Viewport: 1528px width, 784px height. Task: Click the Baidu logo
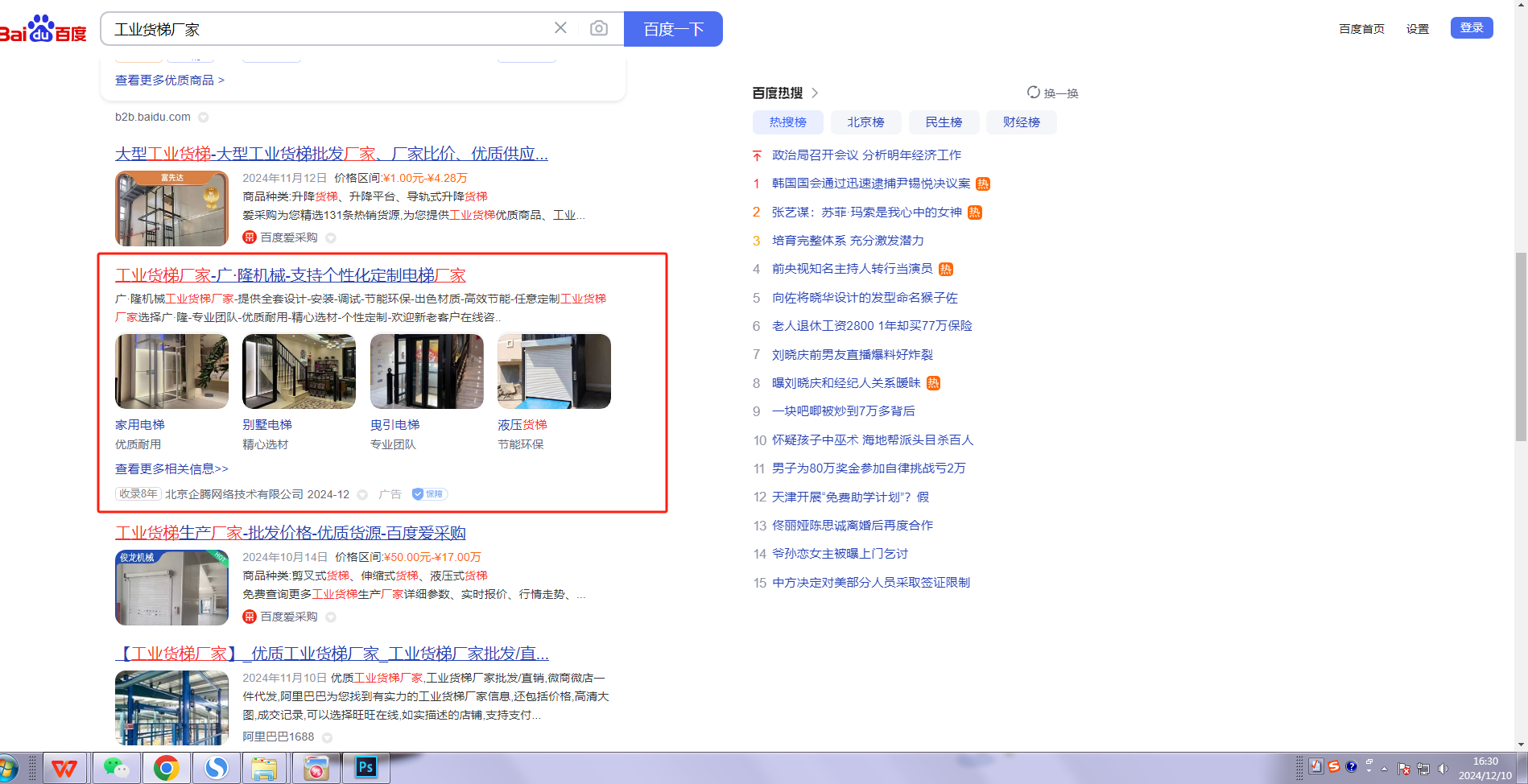43,30
